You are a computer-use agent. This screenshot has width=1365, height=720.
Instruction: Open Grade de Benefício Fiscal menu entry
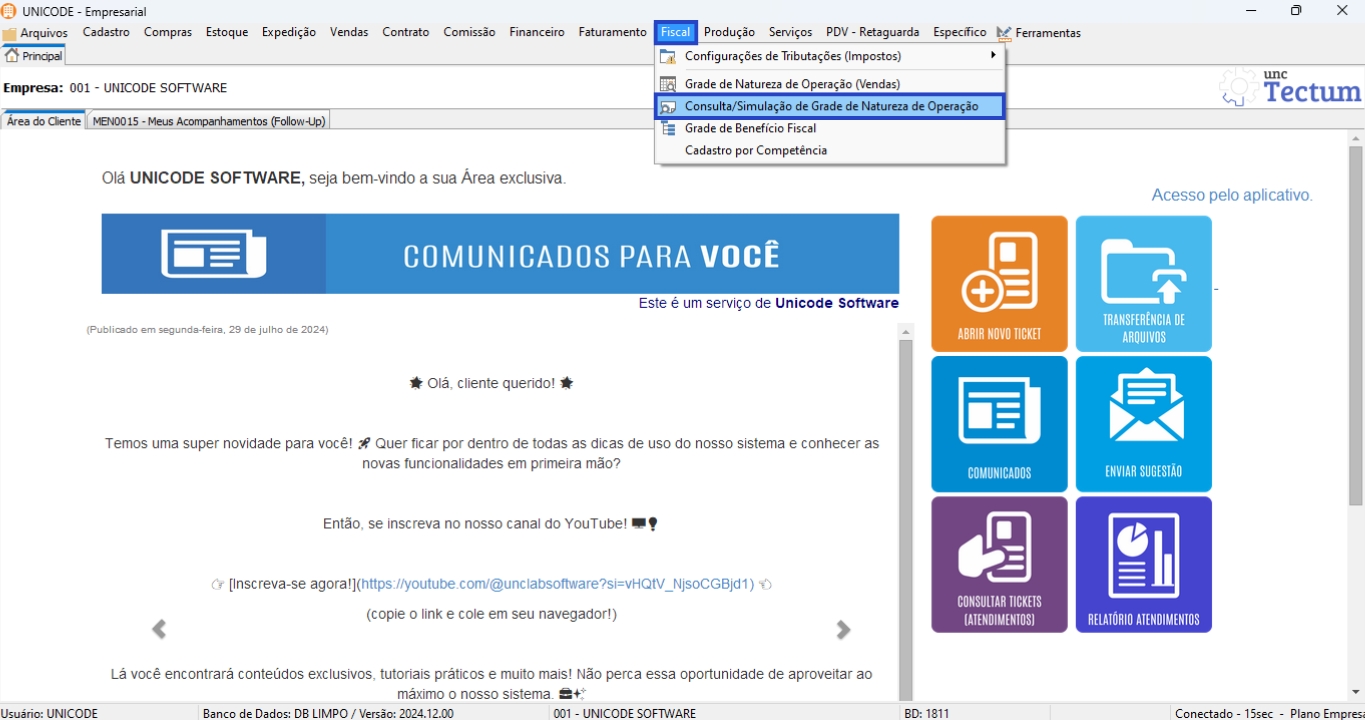click(x=750, y=128)
